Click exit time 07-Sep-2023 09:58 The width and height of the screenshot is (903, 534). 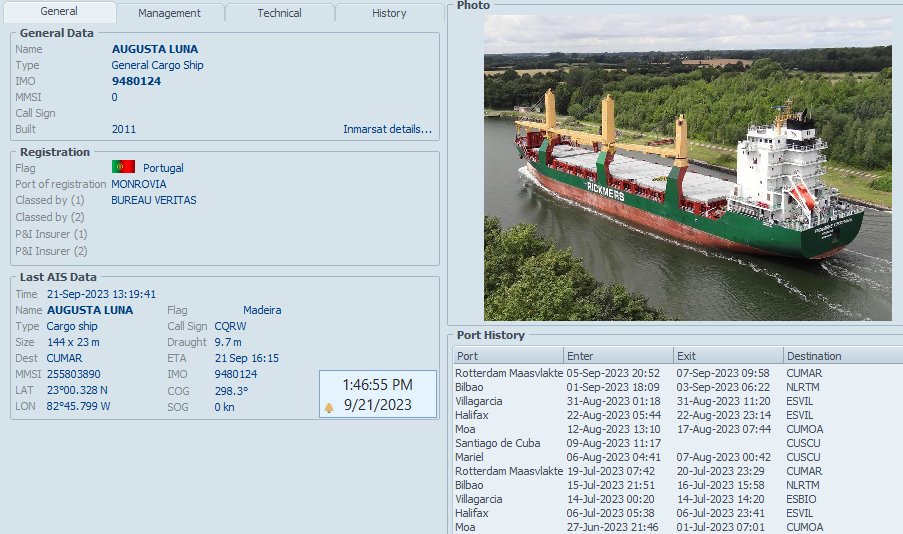tap(723, 373)
